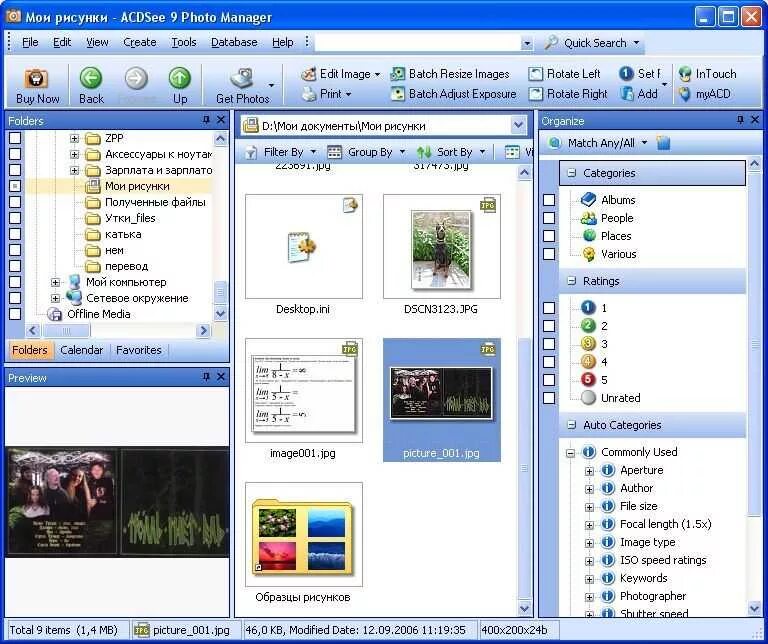This screenshot has width=768, height=644.
Task: Expand the Aperture auto category
Action: click(x=589, y=471)
